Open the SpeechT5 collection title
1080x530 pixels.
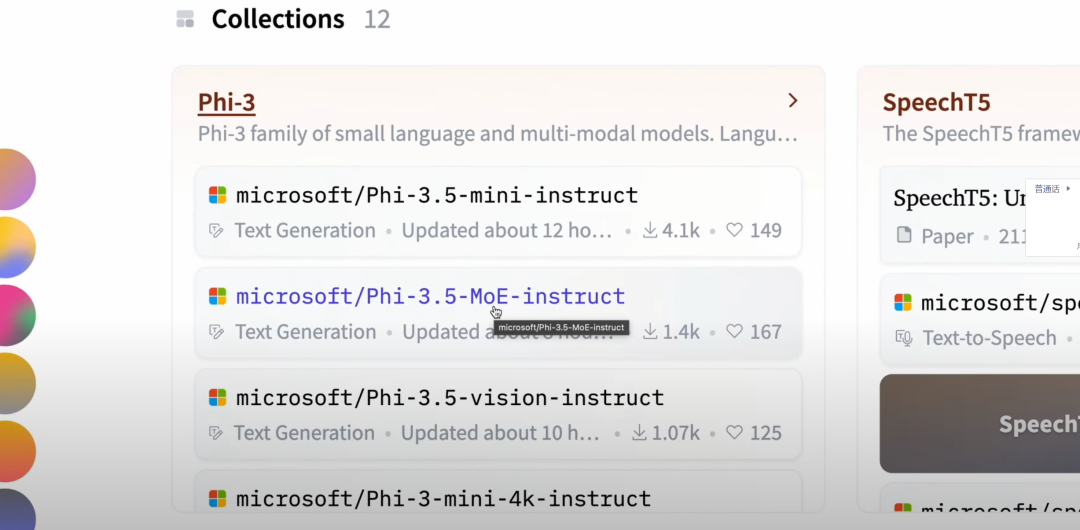(x=936, y=102)
